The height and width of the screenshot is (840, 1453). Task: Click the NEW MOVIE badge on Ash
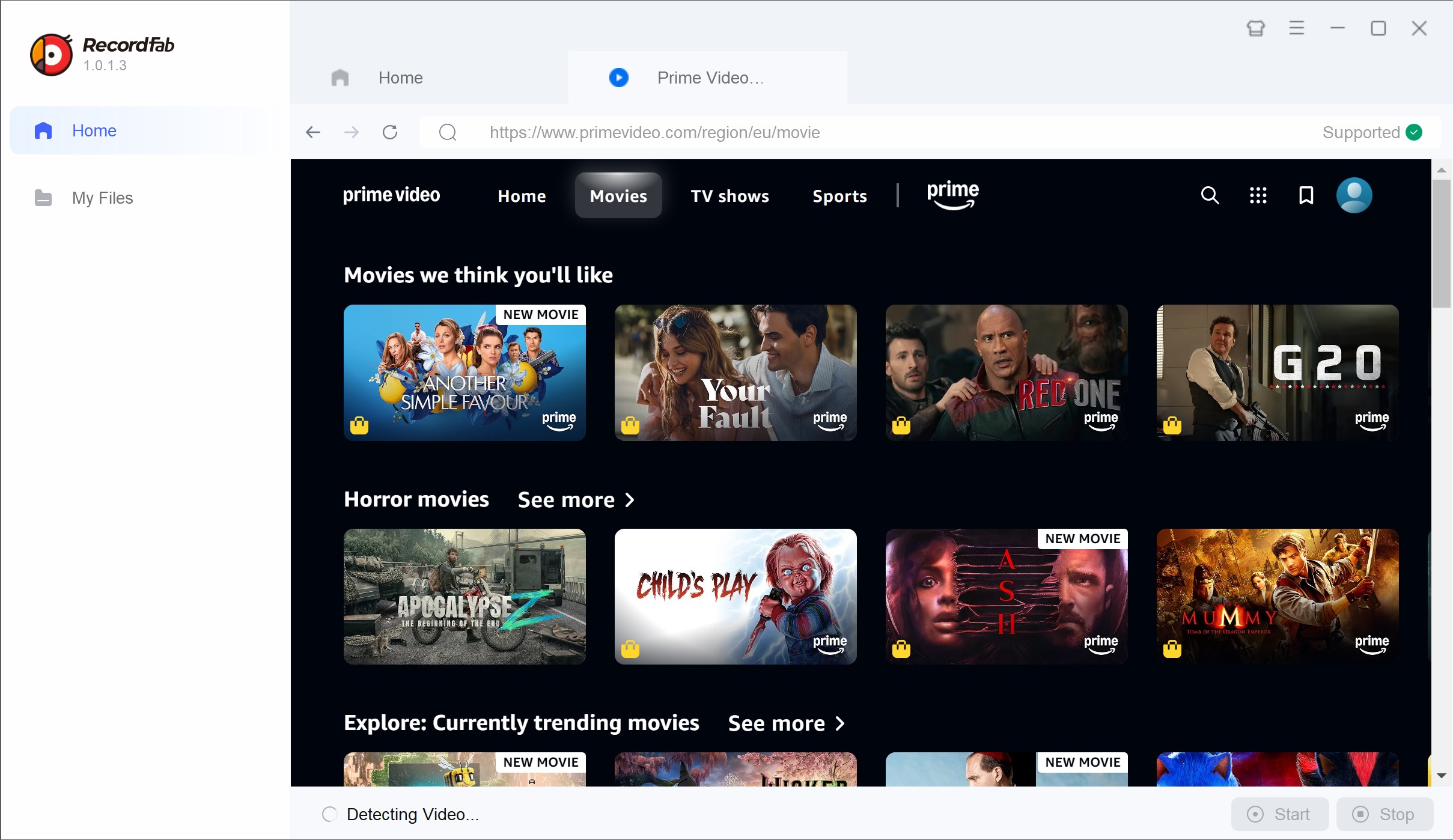click(x=1083, y=539)
